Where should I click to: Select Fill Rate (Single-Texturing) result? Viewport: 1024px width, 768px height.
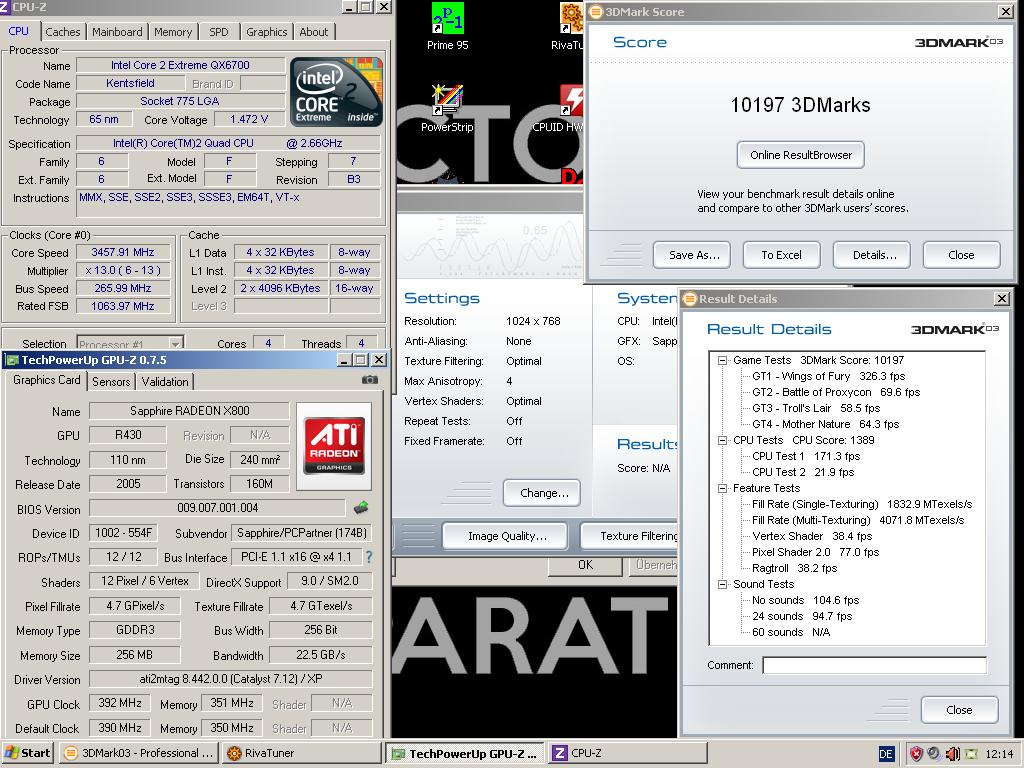[x=862, y=504]
